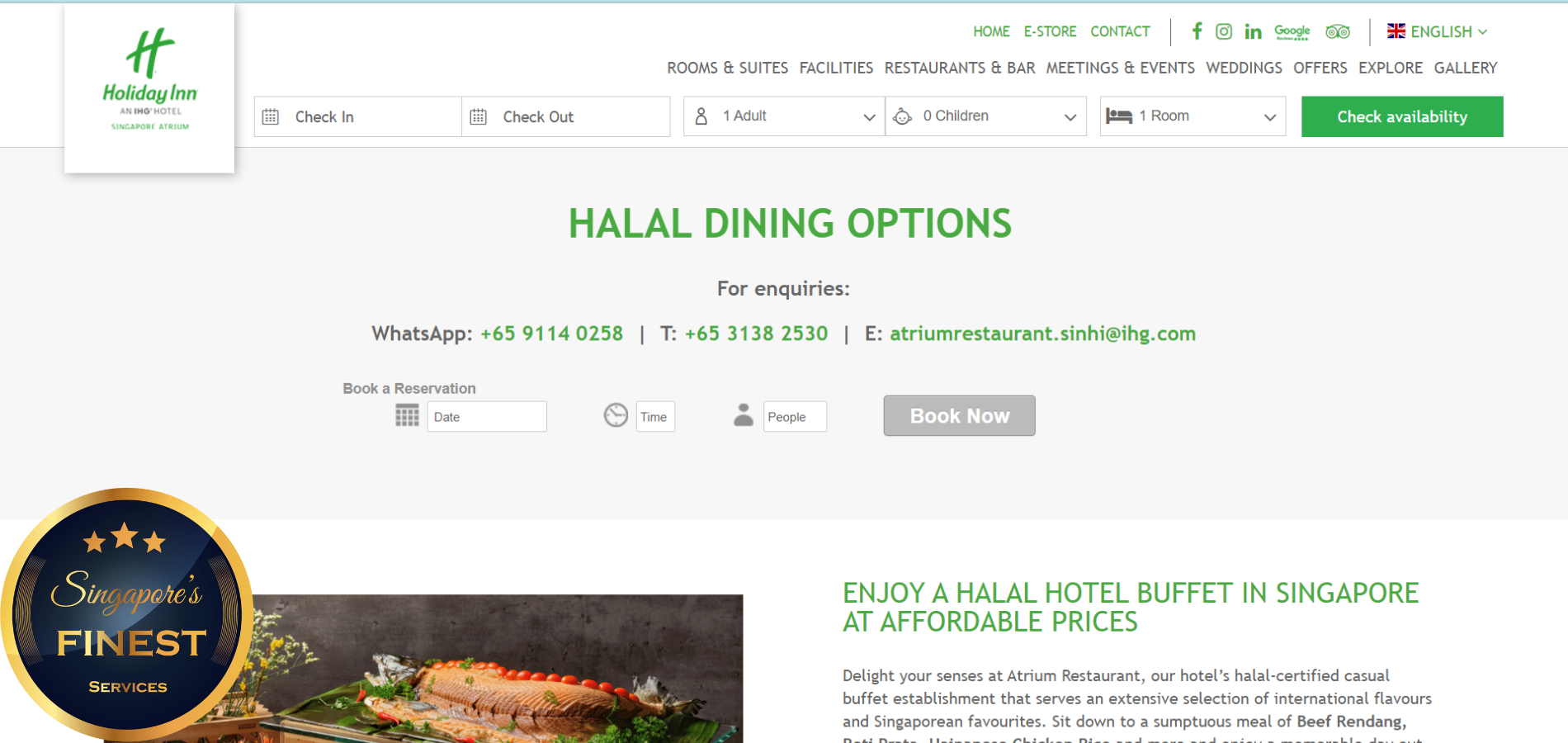Image resolution: width=1568 pixels, height=743 pixels.
Task: Click the Book Now button
Action: click(x=959, y=415)
